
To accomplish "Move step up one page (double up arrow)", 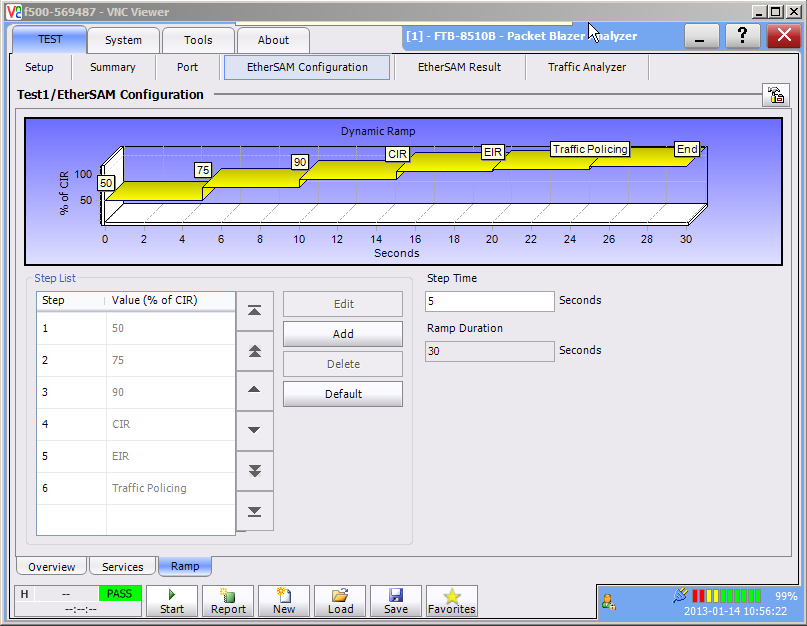I will coord(255,351).
